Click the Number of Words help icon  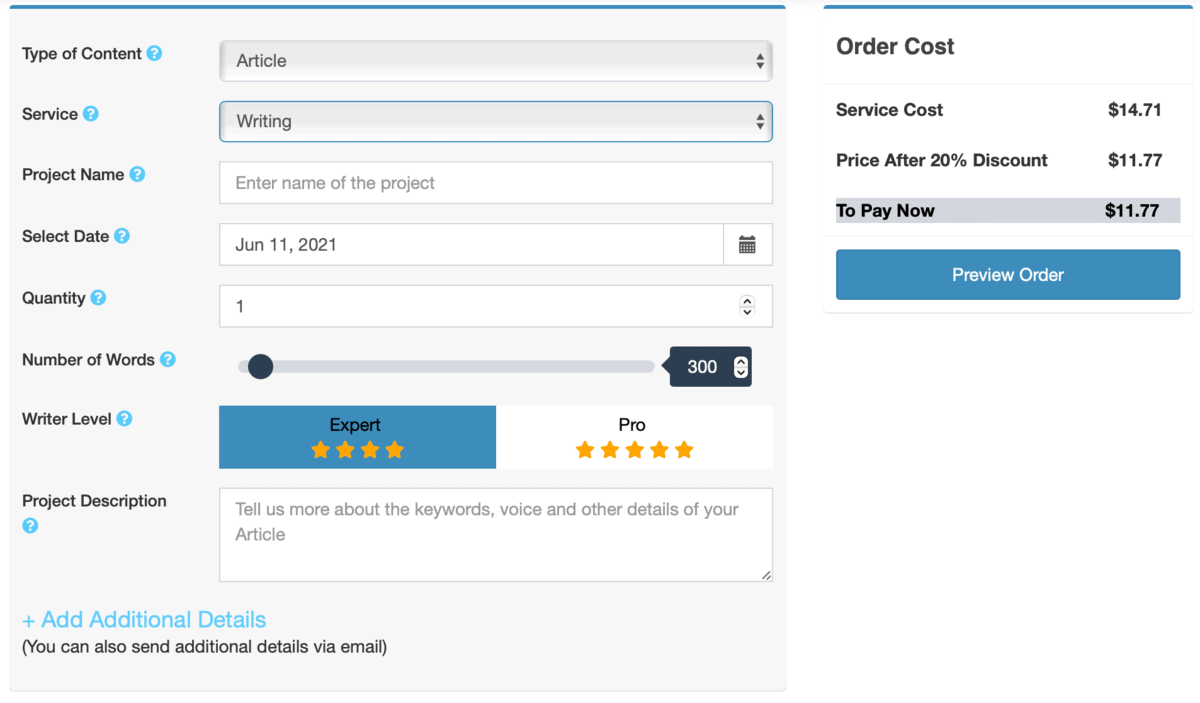pos(170,360)
